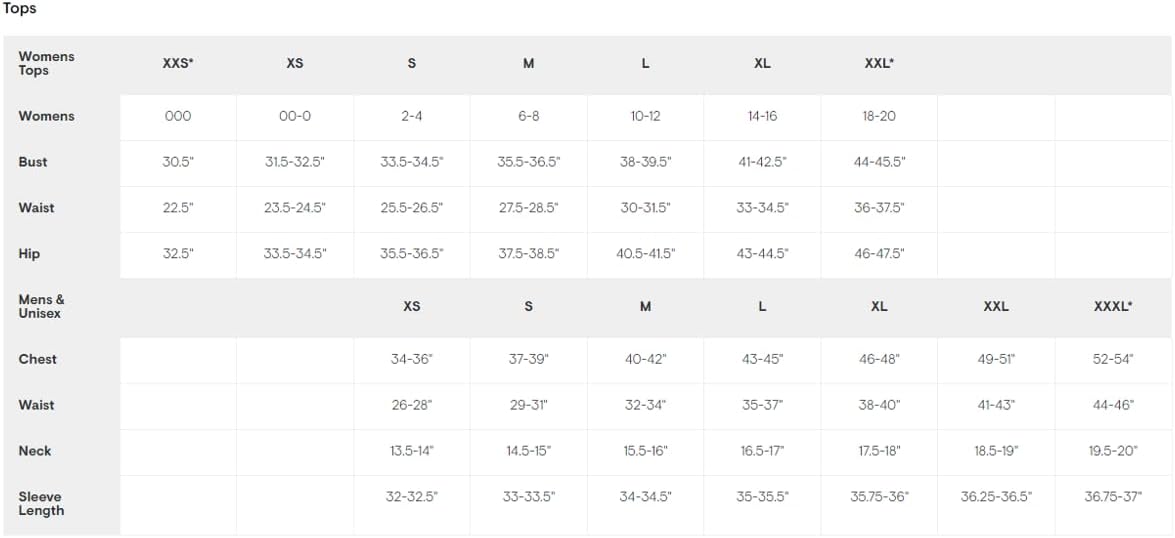Click the 26-28" mens waist cell
Image resolution: width=1175 pixels, height=538 pixels.
(411, 405)
